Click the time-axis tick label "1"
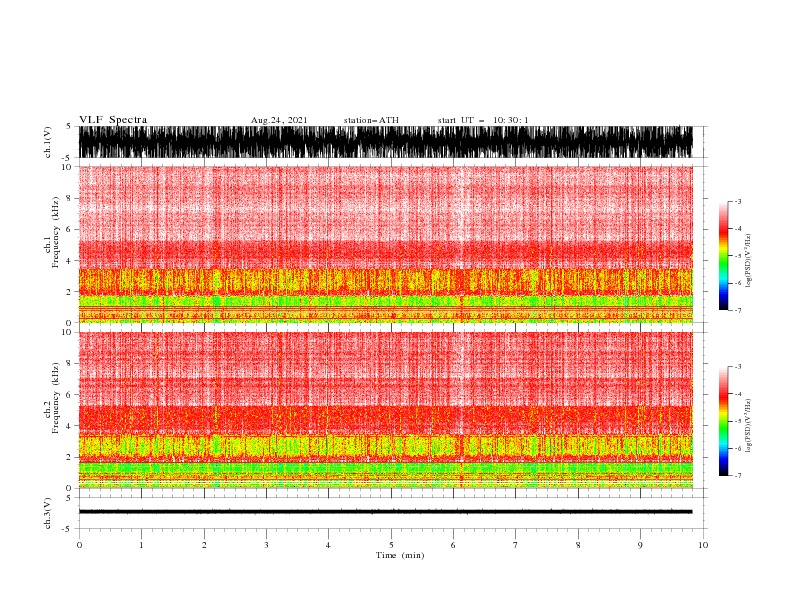Image resolution: width=792 pixels, height=612 pixels. pos(141,545)
